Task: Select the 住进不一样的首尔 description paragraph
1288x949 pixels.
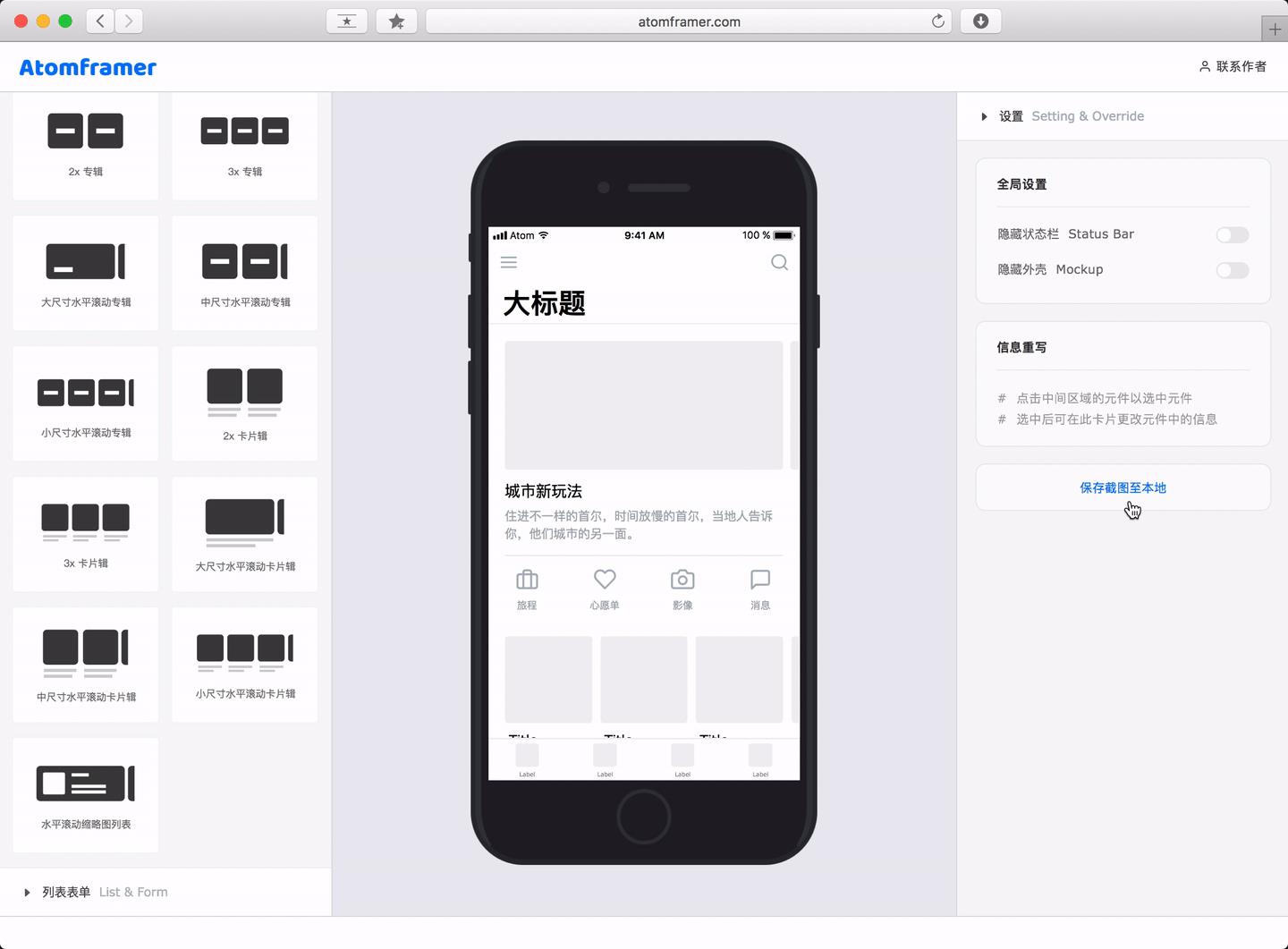Action: tap(639, 525)
